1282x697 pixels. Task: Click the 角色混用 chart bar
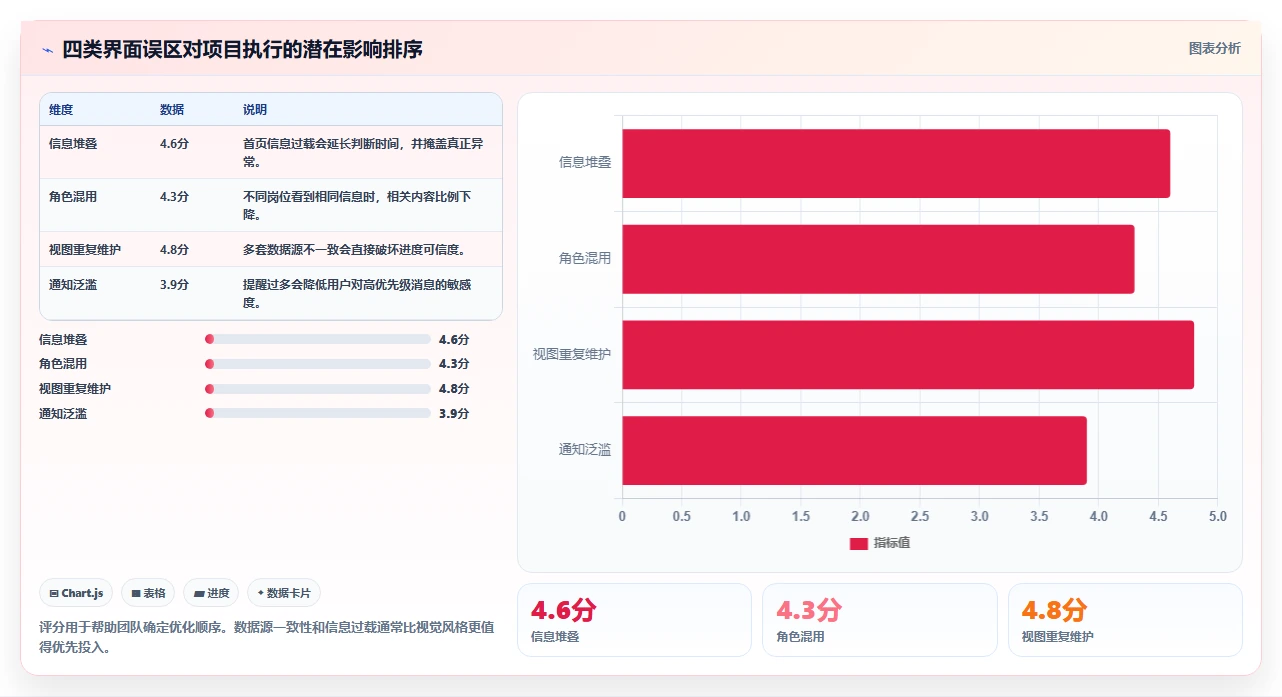pos(878,259)
